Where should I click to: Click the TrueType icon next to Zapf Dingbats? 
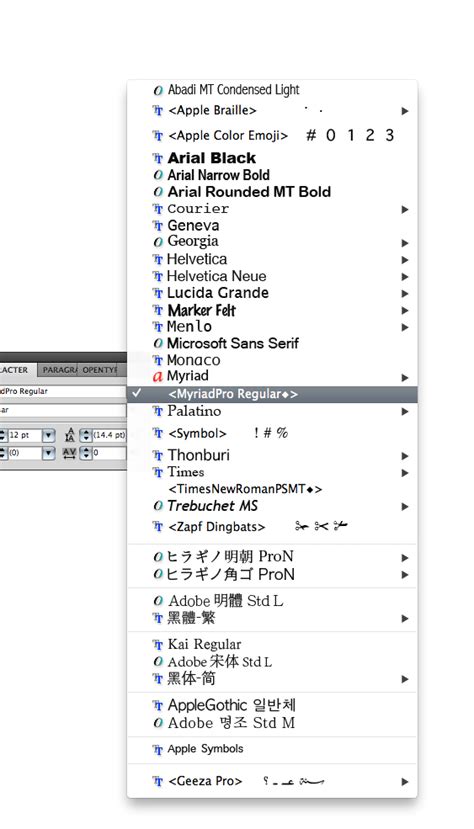coord(157,527)
